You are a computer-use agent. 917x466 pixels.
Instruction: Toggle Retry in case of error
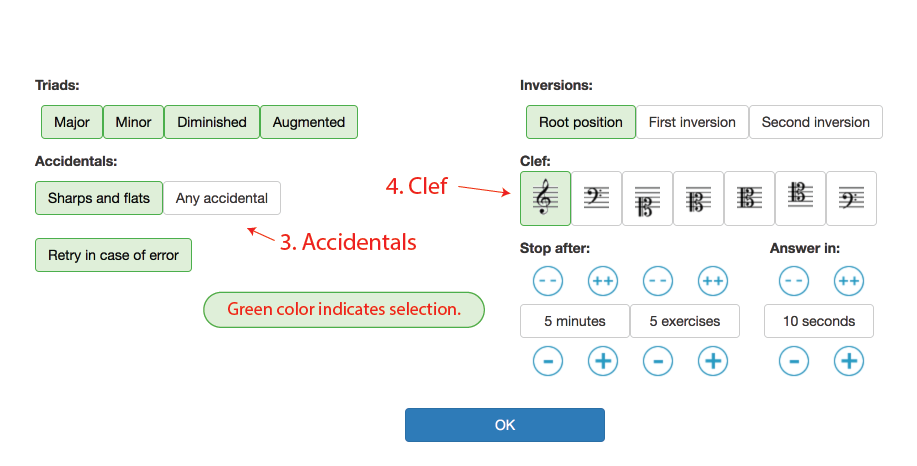coord(113,255)
